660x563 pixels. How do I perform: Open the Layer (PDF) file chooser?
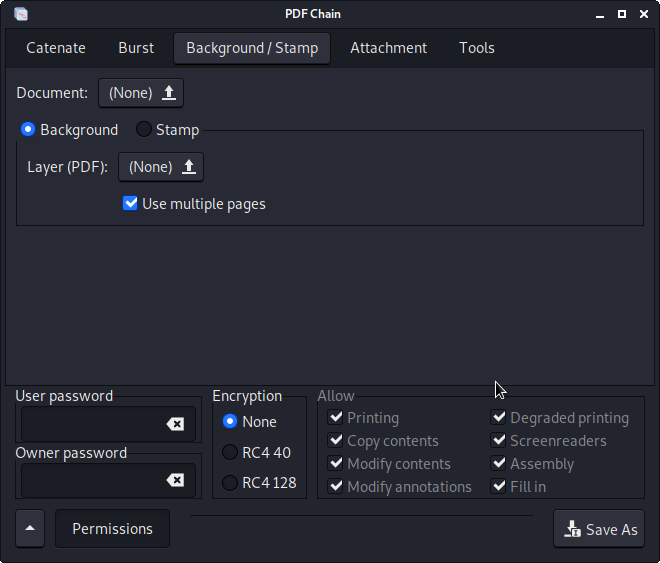click(x=161, y=167)
